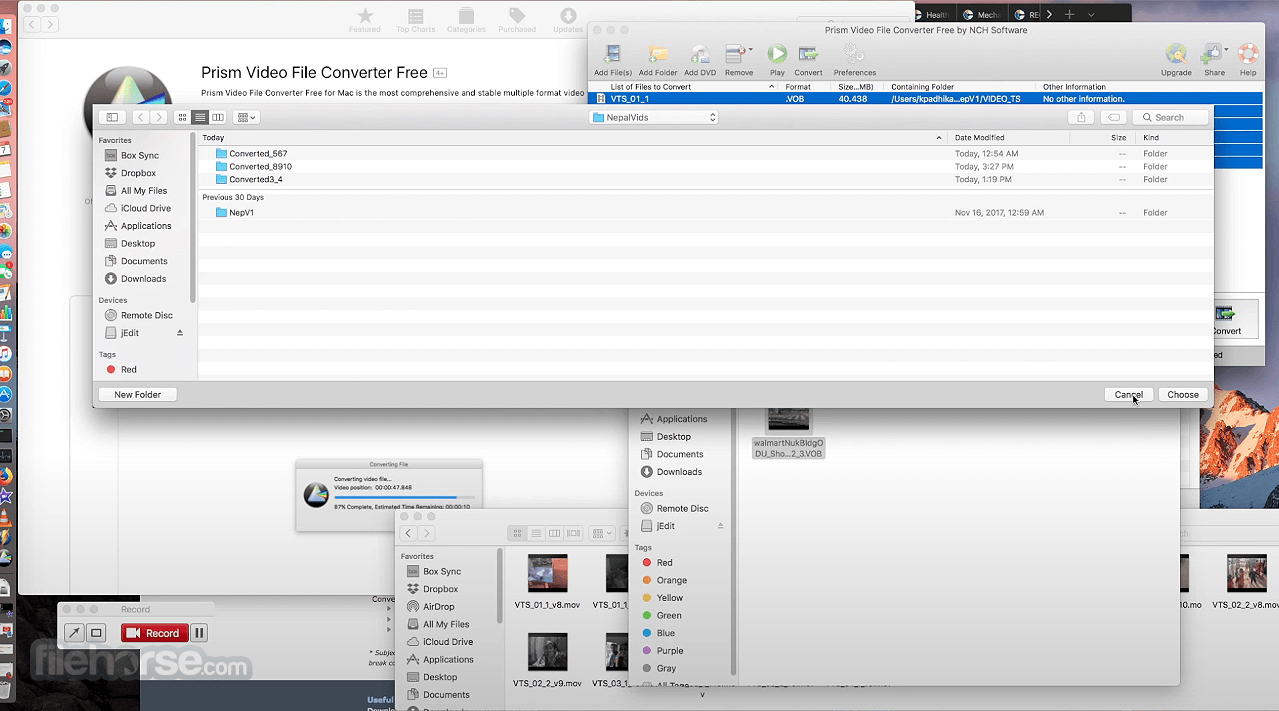Open Preferences in Prism toolbar
The image size is (1279, 711).
tap(854, 60)
